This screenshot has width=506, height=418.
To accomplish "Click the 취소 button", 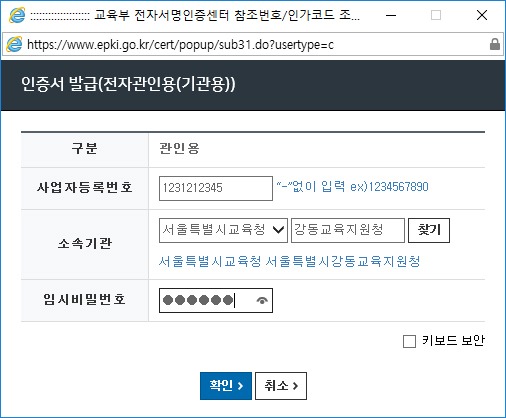I will point(281,386).
